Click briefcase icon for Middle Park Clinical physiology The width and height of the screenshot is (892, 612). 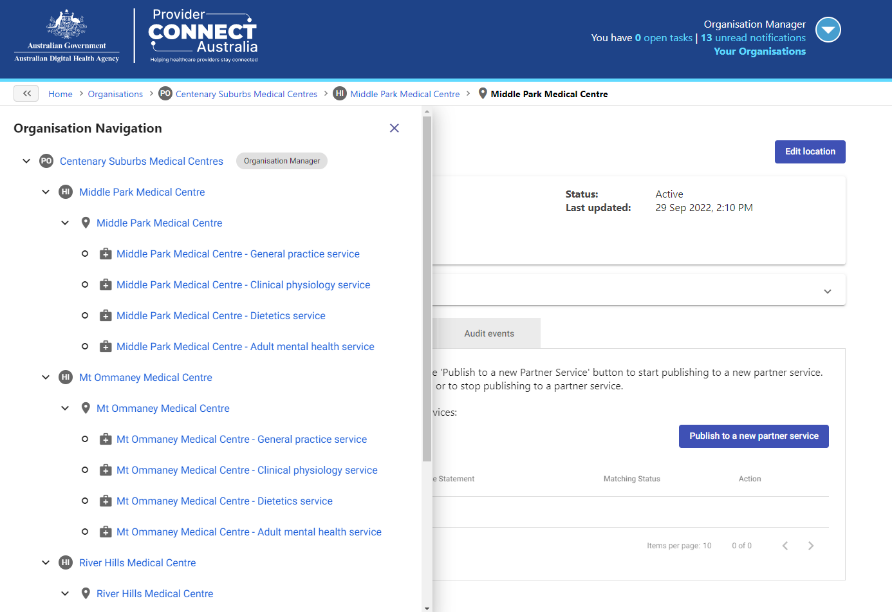[105, 284]
